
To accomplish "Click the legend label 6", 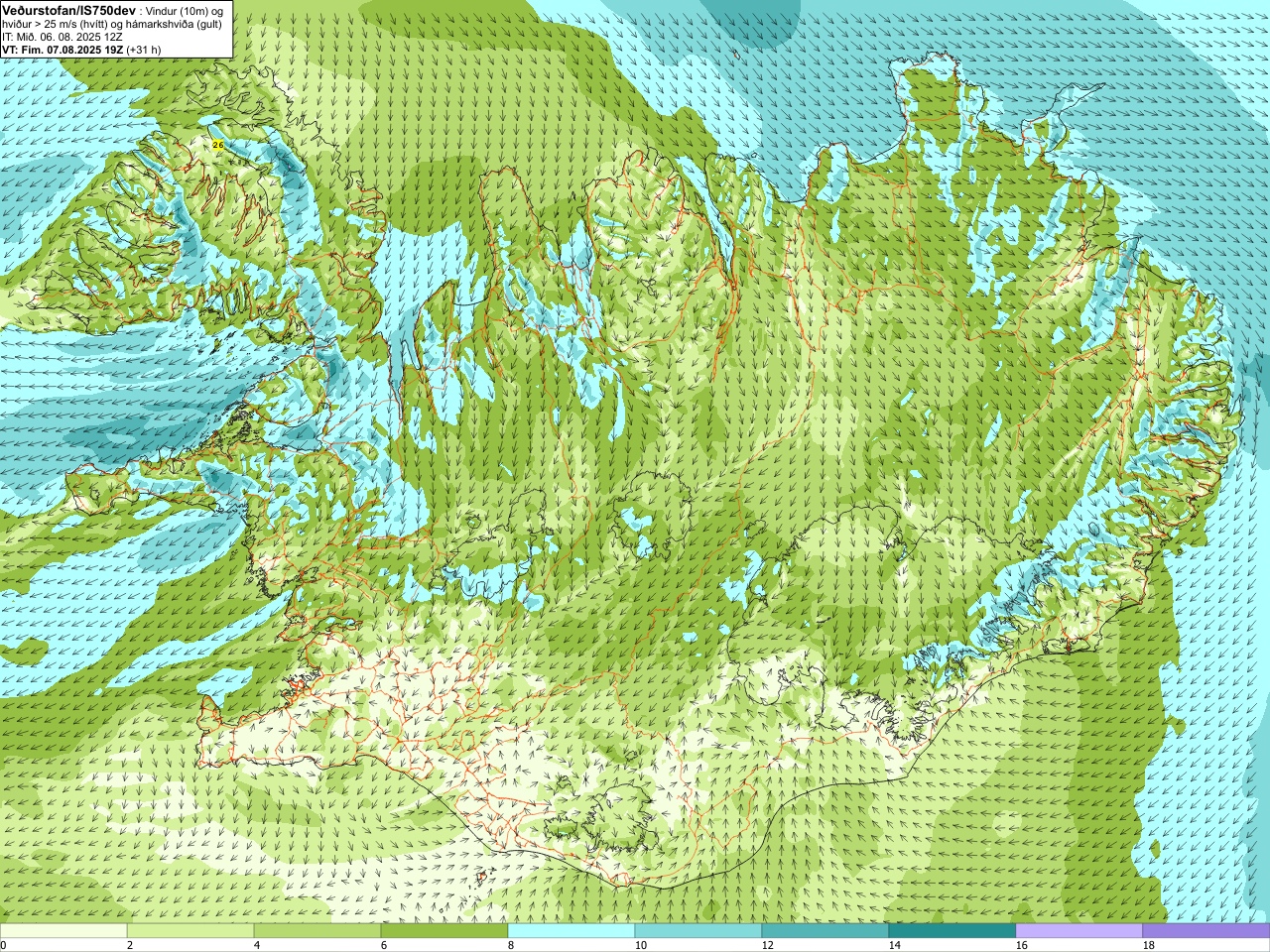I will [384, 945].
